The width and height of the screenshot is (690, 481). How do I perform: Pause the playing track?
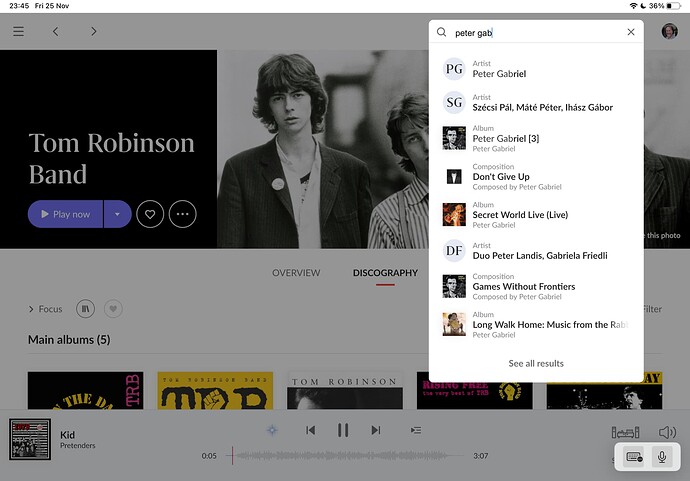point(343,430)
